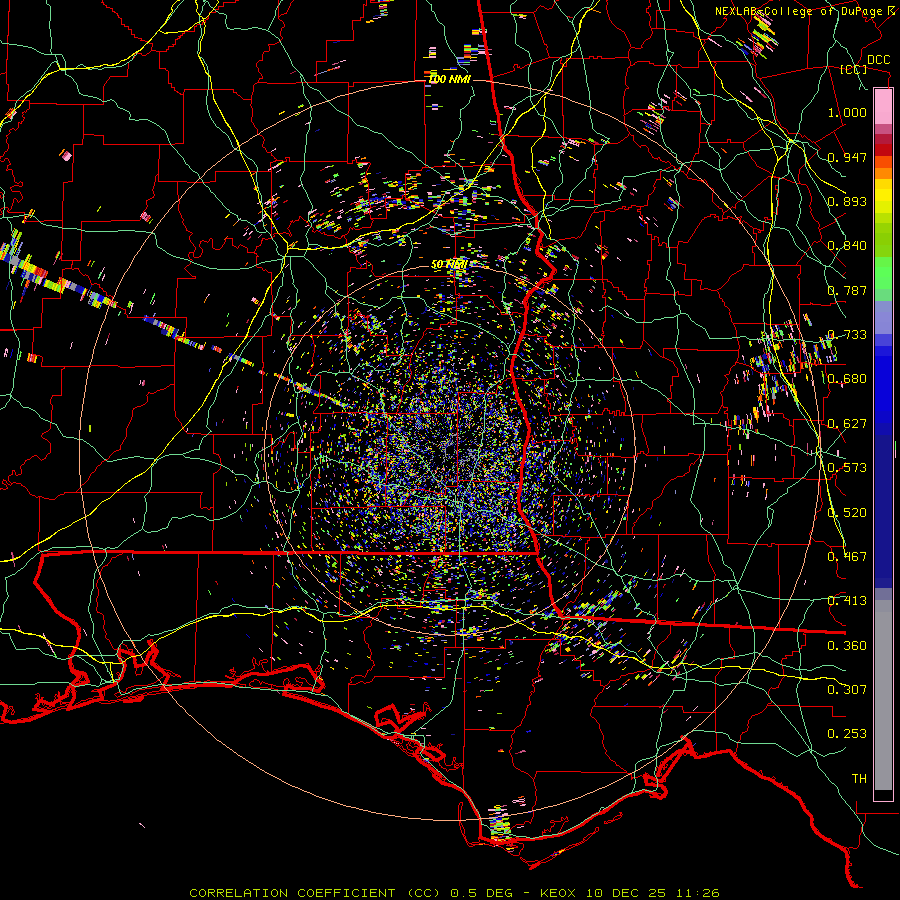Click the "50 NMI" range ring label
Screen dimensions: 900x900
pos(449,265)
